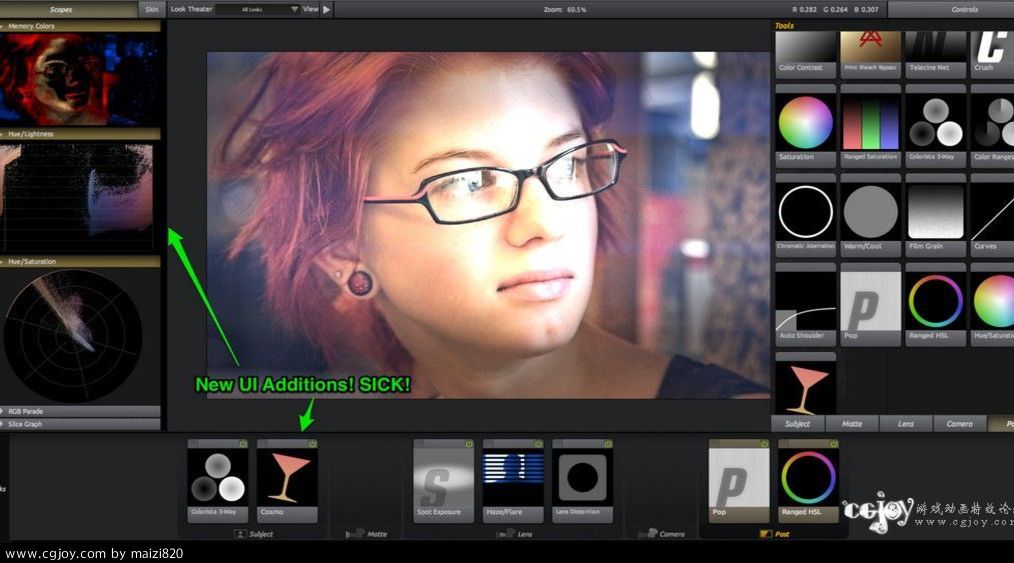Select the Film Grain tool

pyautogui.click(x=936, y=215)
